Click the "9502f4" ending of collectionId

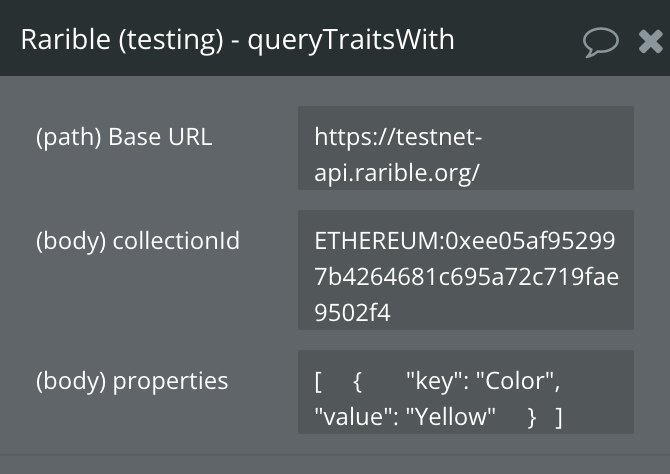click(353, 313)
